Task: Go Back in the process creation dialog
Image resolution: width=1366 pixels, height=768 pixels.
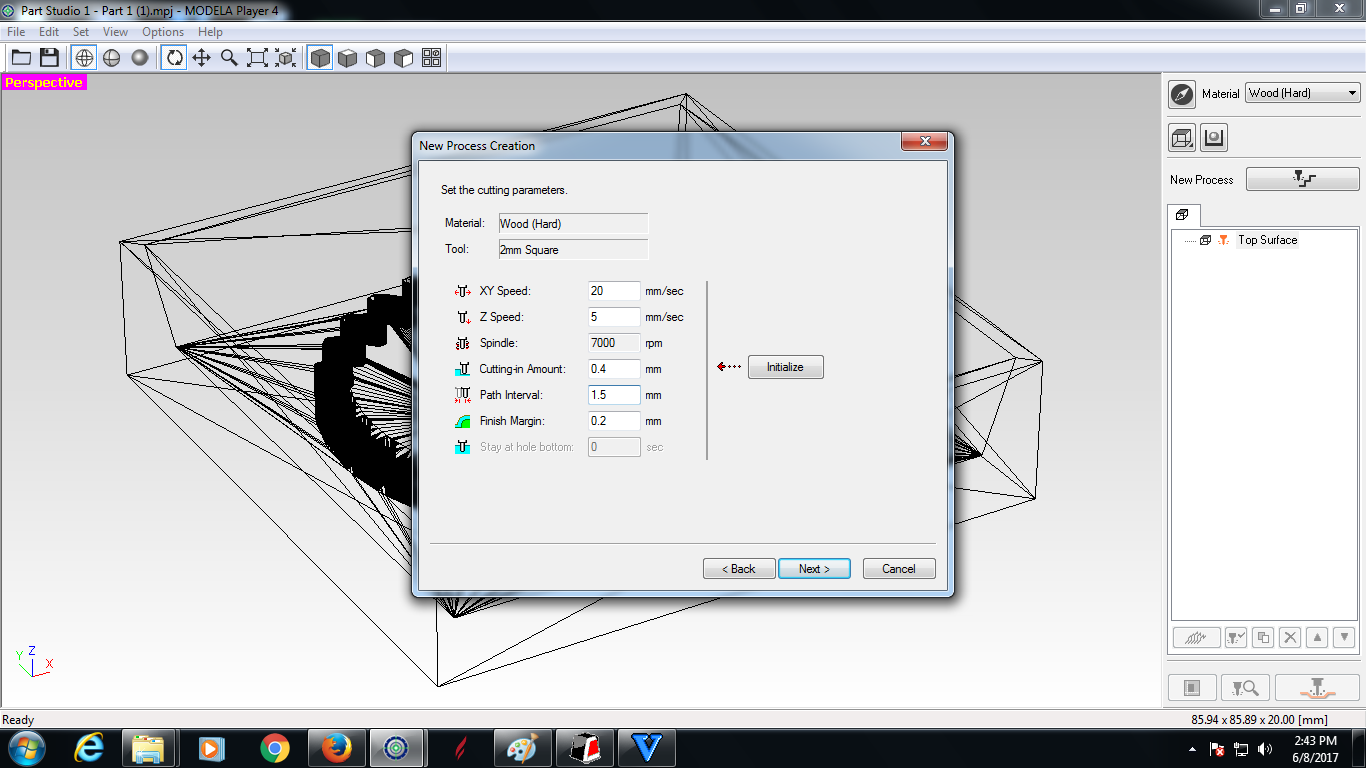Action: pos(739,569)
